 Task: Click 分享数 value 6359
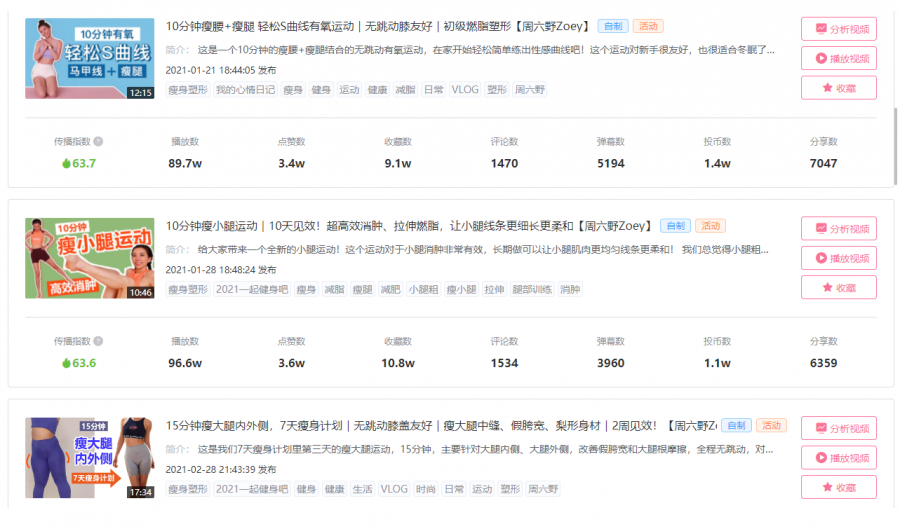click(824, 363)
